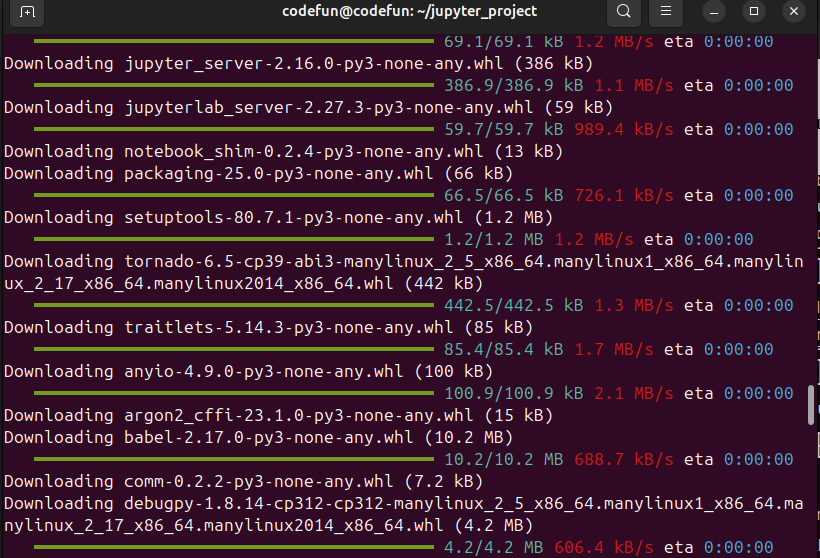This screenshot has width=820, height=558.
Task: Close the terminal window
Action: click(794, 12)
